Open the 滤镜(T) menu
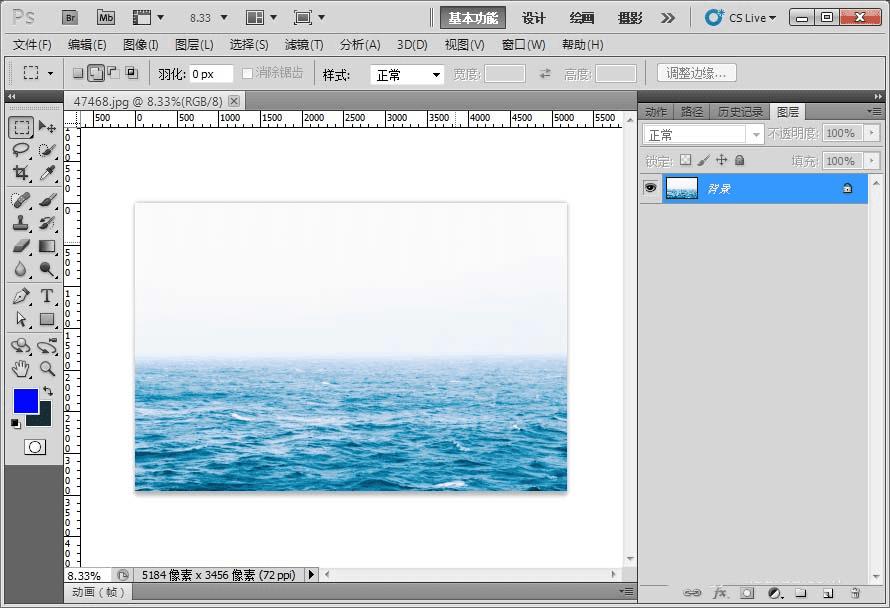 point(304,45)
